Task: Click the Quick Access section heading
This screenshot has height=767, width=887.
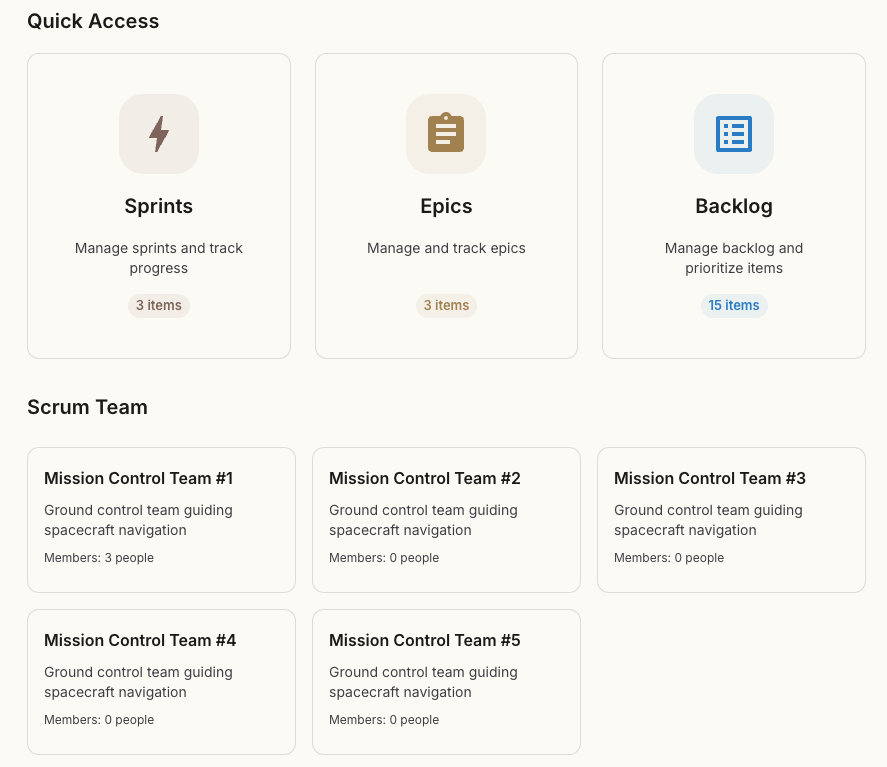Action: [x=93, y=21]
